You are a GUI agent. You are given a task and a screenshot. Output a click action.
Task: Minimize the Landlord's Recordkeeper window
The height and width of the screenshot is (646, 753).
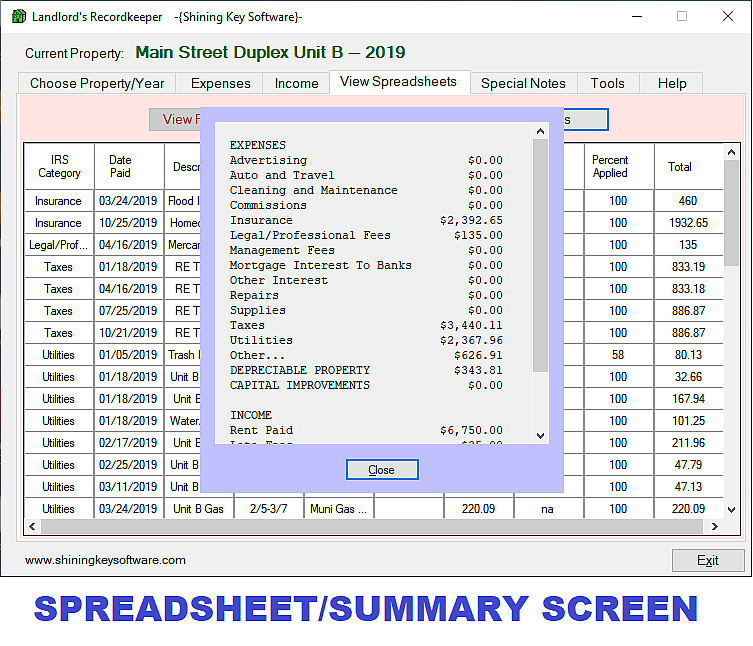637,16
